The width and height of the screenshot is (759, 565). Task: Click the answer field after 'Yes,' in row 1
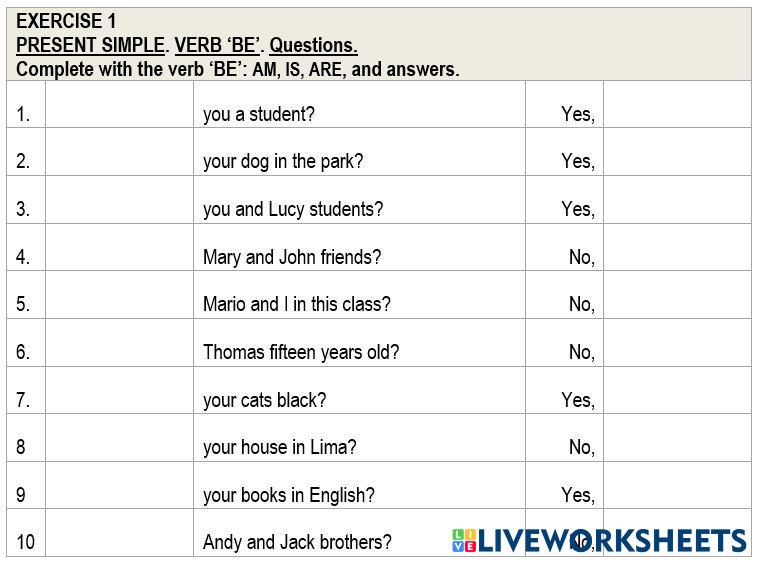(677, 105)
